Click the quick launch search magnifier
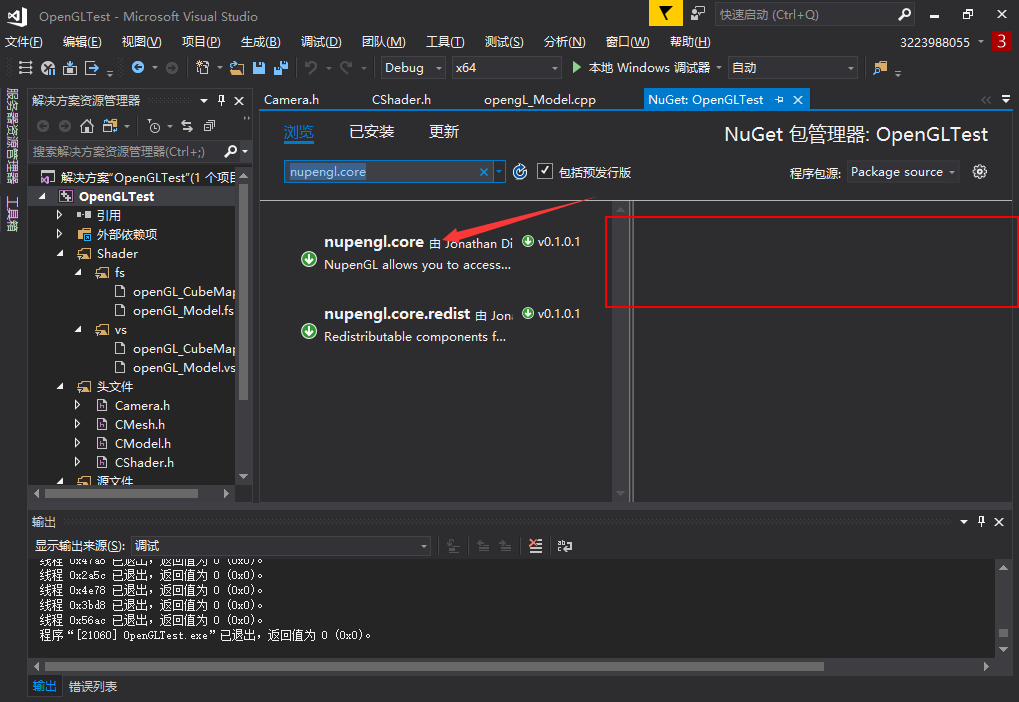 tap(904, 14)
